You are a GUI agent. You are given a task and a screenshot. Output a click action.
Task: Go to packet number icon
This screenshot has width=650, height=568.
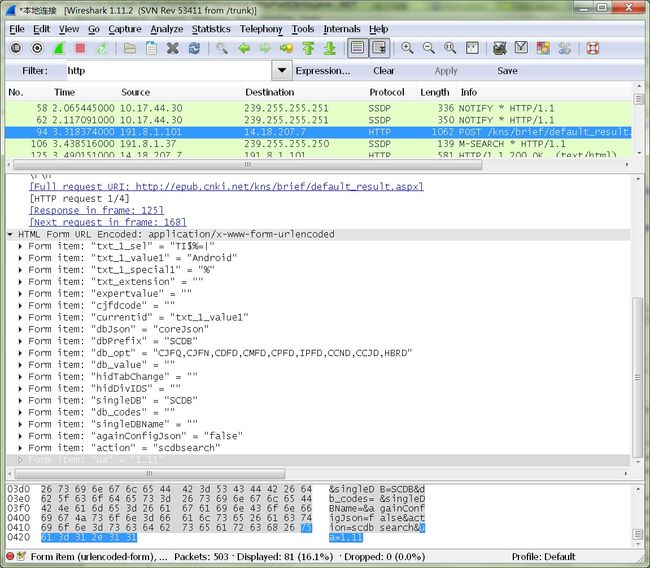pyautogui.click(x=286, y=49)
